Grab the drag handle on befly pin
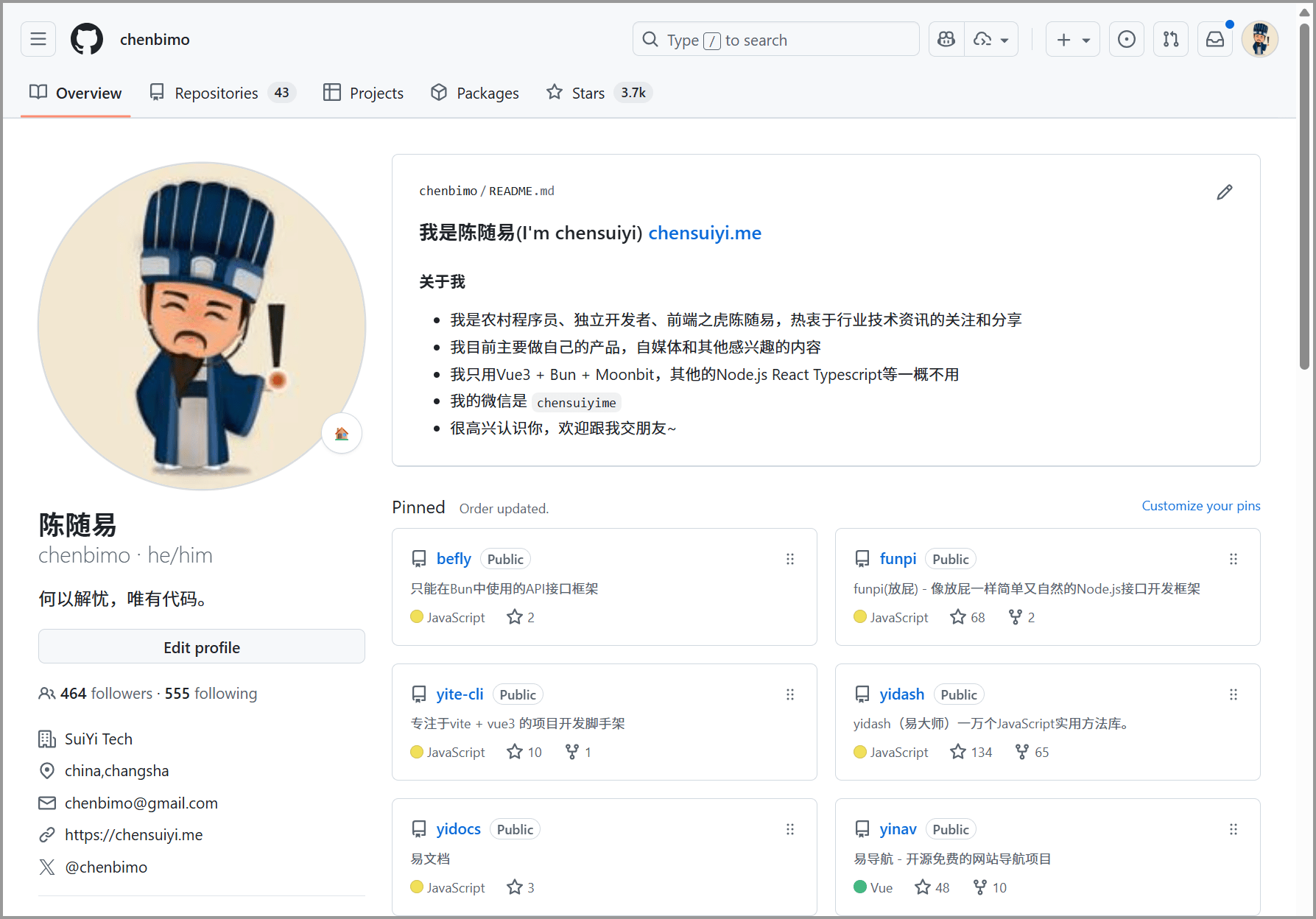 (x=789, y=559)
